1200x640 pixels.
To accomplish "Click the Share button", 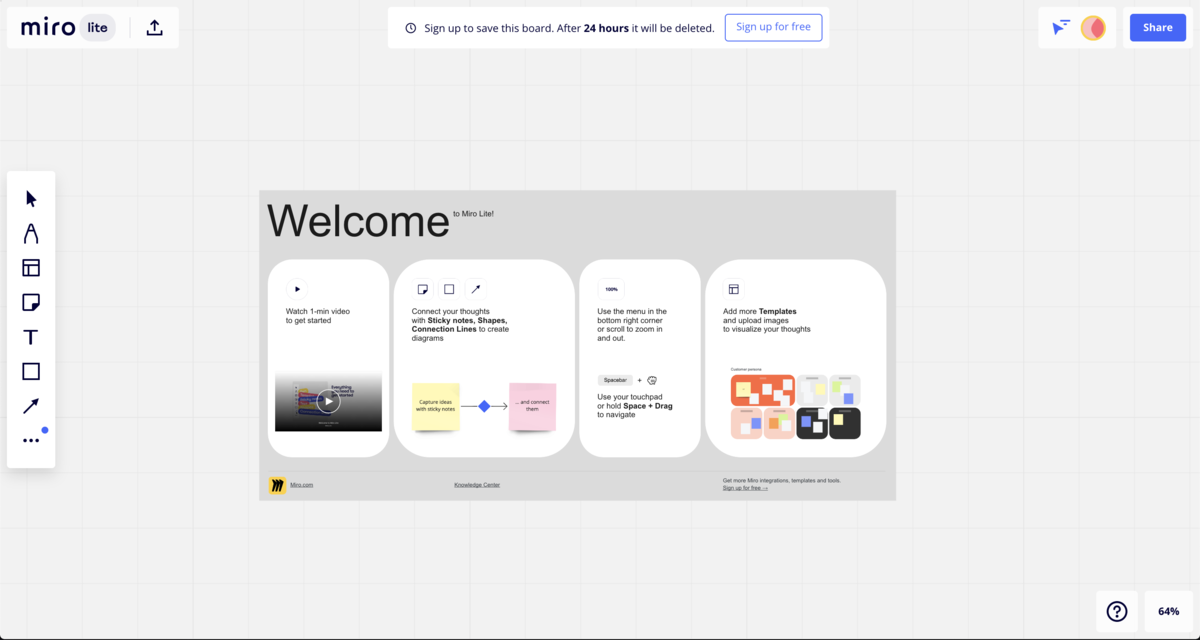I will click(1158, 28).
